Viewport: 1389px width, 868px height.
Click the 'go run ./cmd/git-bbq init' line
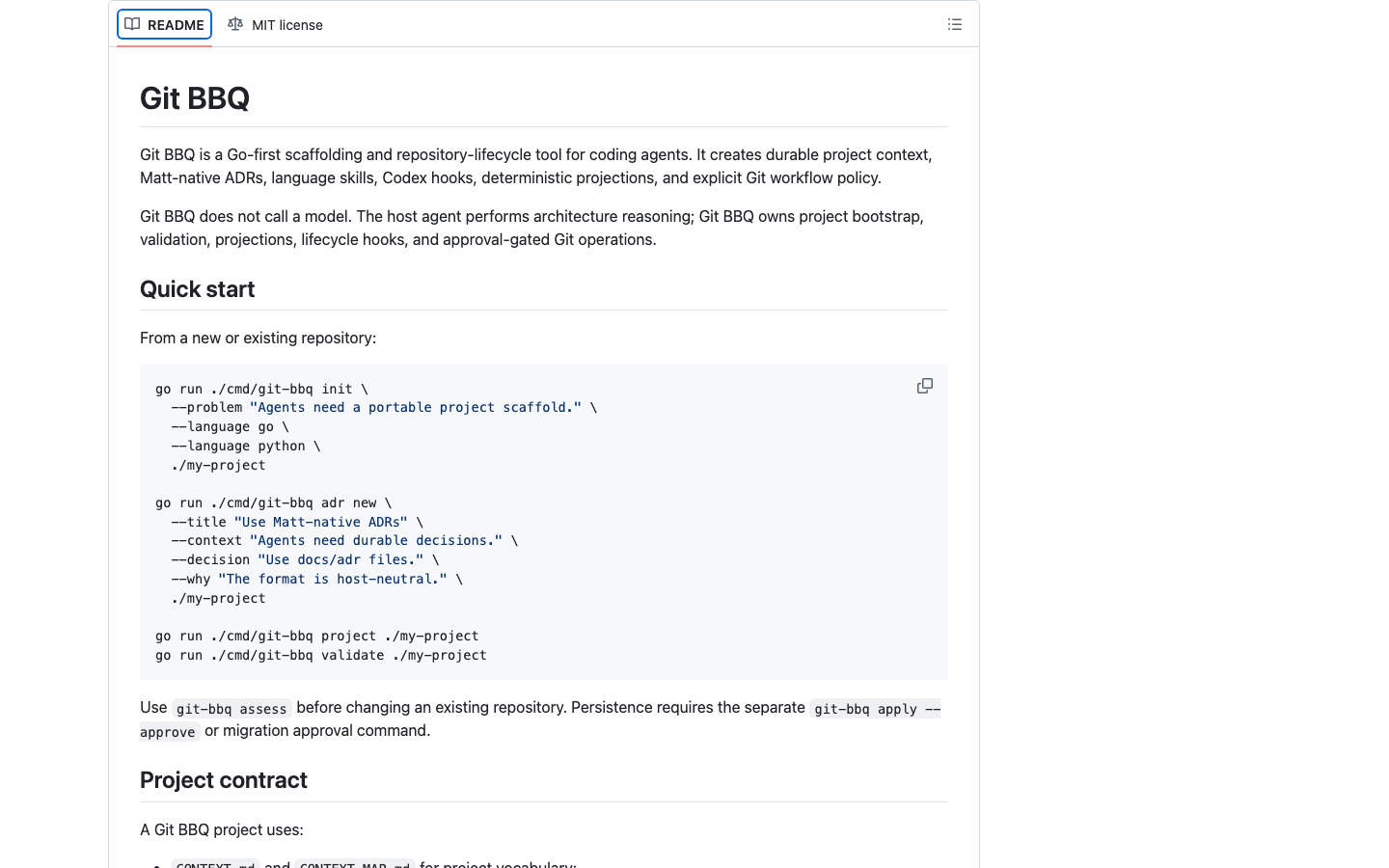coord(261,389)
